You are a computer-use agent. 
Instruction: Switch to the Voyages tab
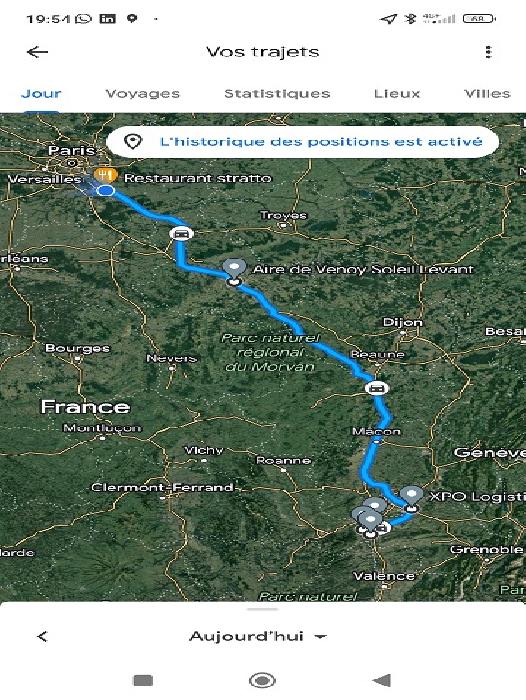coord(142,94)
